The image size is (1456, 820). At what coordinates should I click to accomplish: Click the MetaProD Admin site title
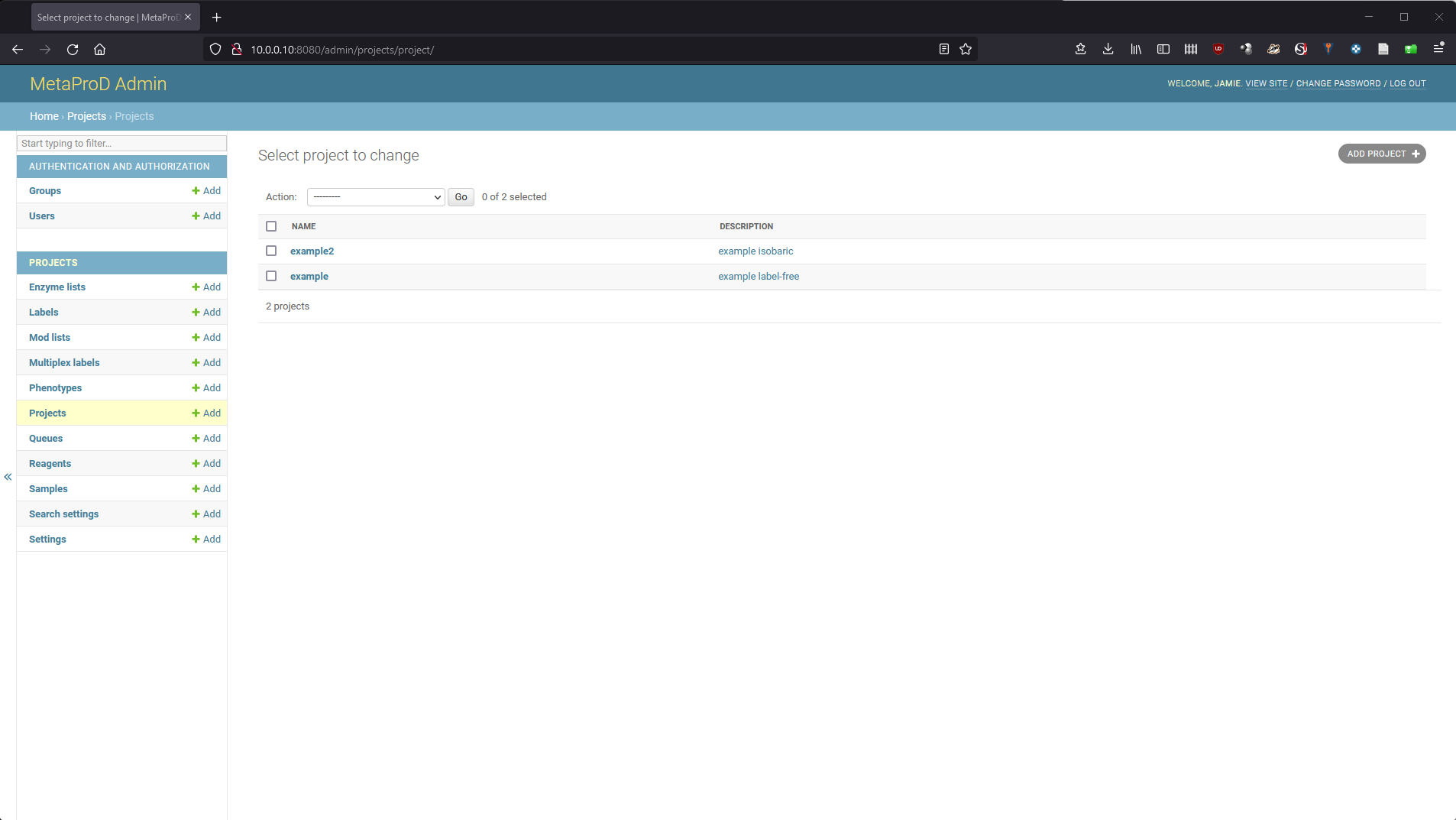[x=98, y=84]
